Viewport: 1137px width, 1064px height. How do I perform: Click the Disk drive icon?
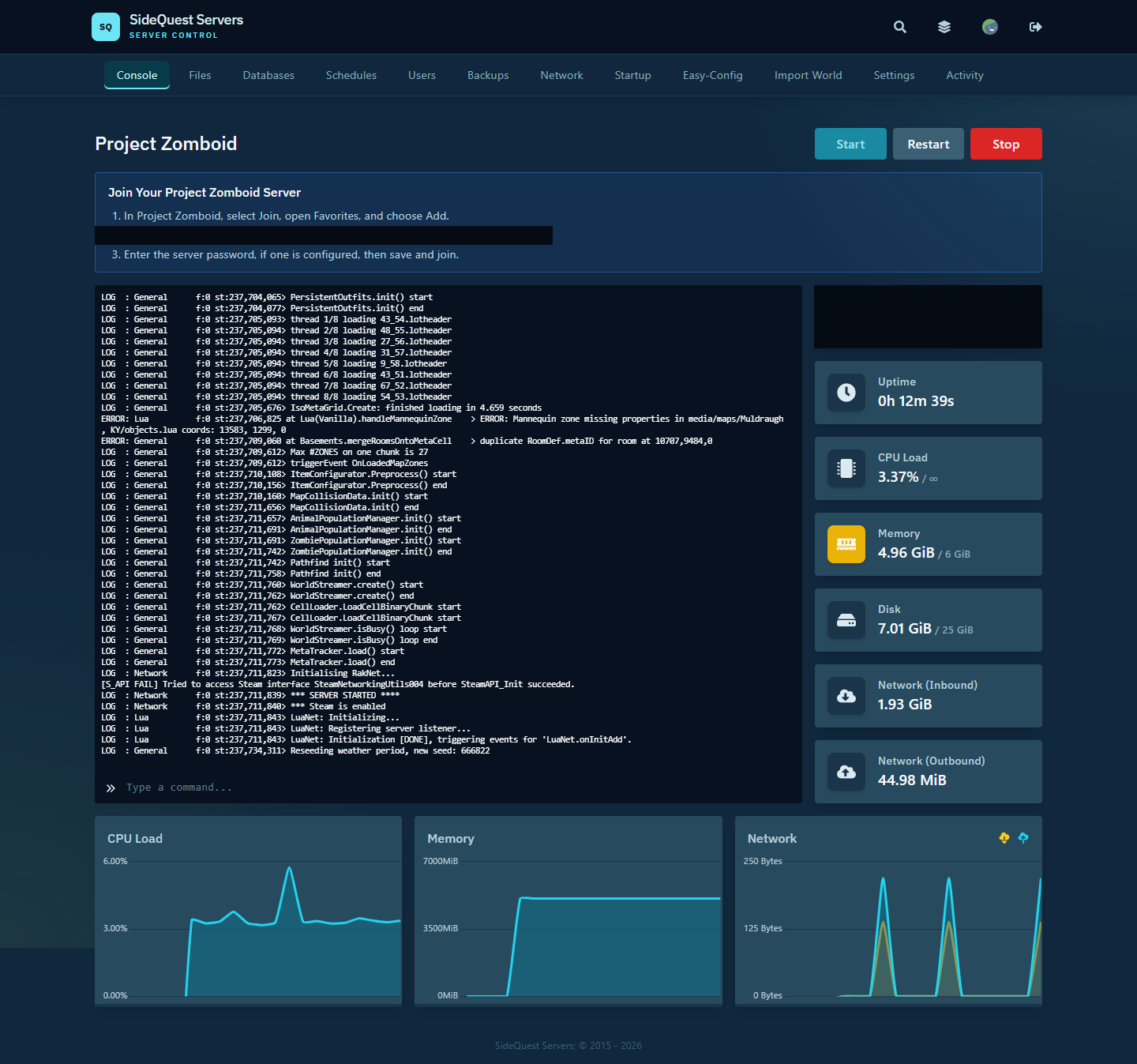[846, 620]
